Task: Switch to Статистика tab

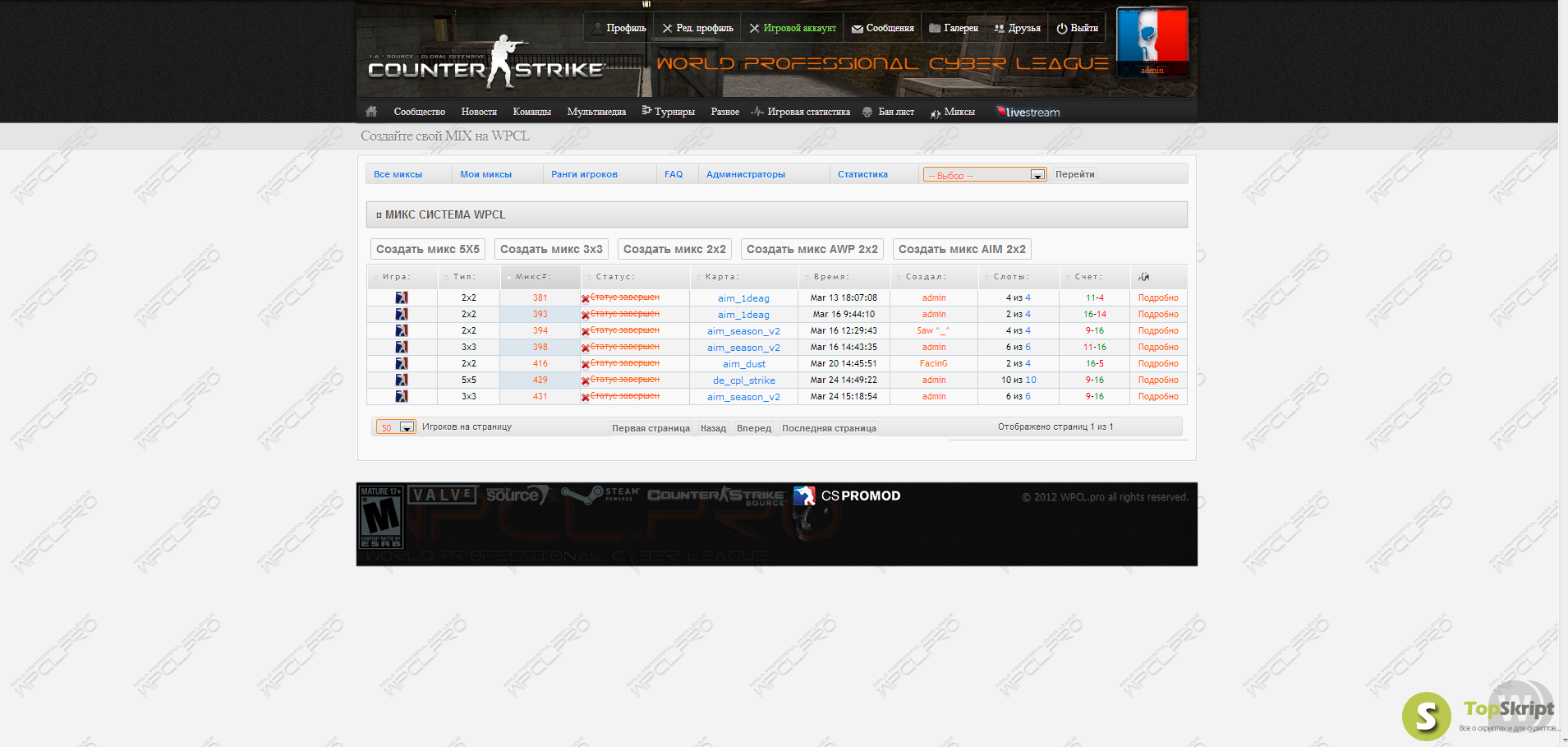Action: click(x=862, y=174)
